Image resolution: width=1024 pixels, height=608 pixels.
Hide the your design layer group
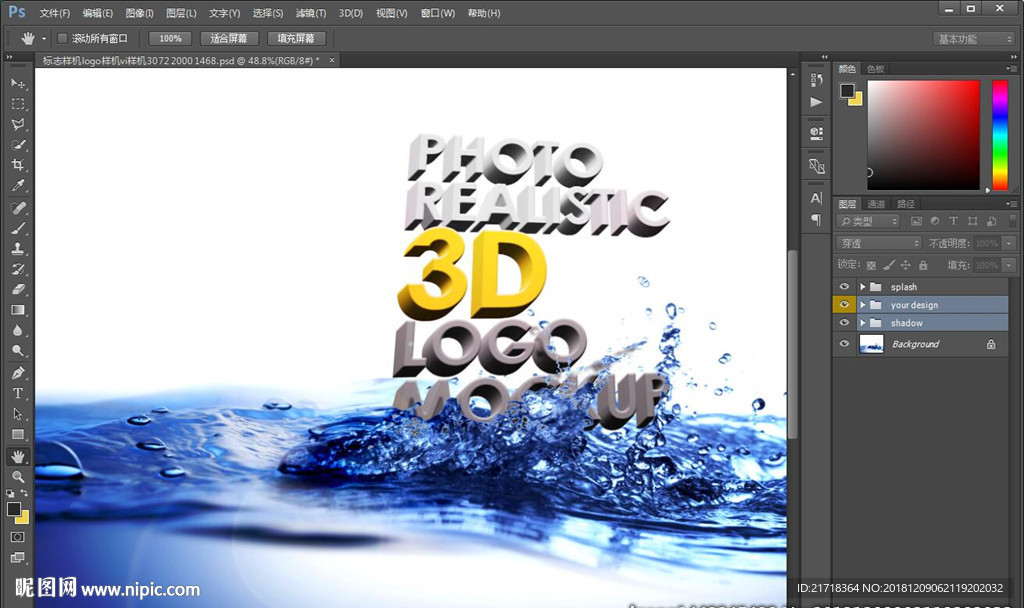844,304
